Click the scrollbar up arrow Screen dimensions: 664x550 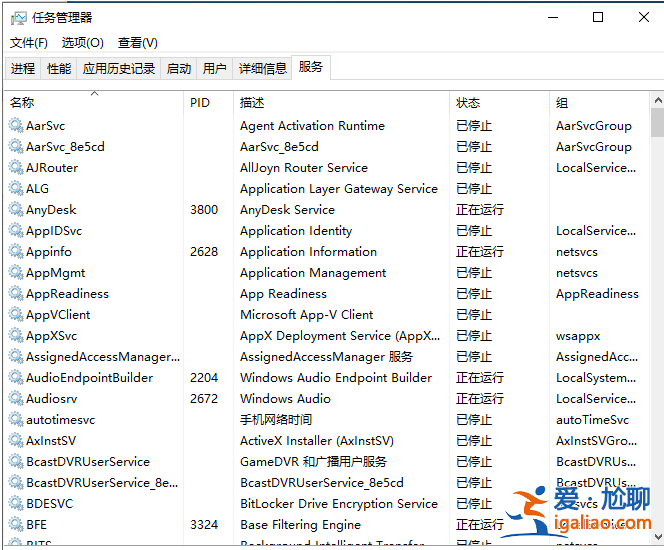tap(658, 100)
